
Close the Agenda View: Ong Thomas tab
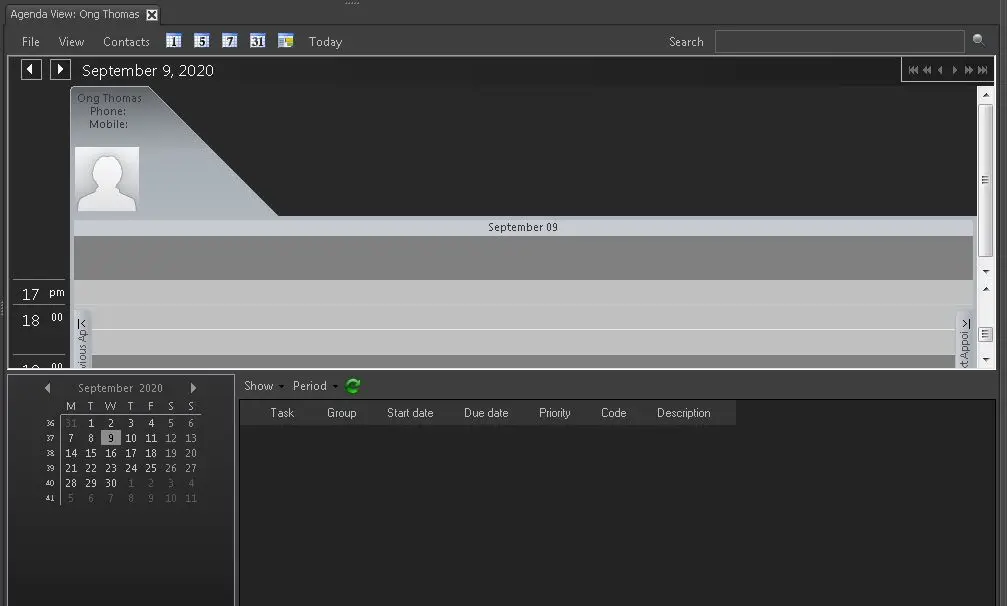coord(152,15)
